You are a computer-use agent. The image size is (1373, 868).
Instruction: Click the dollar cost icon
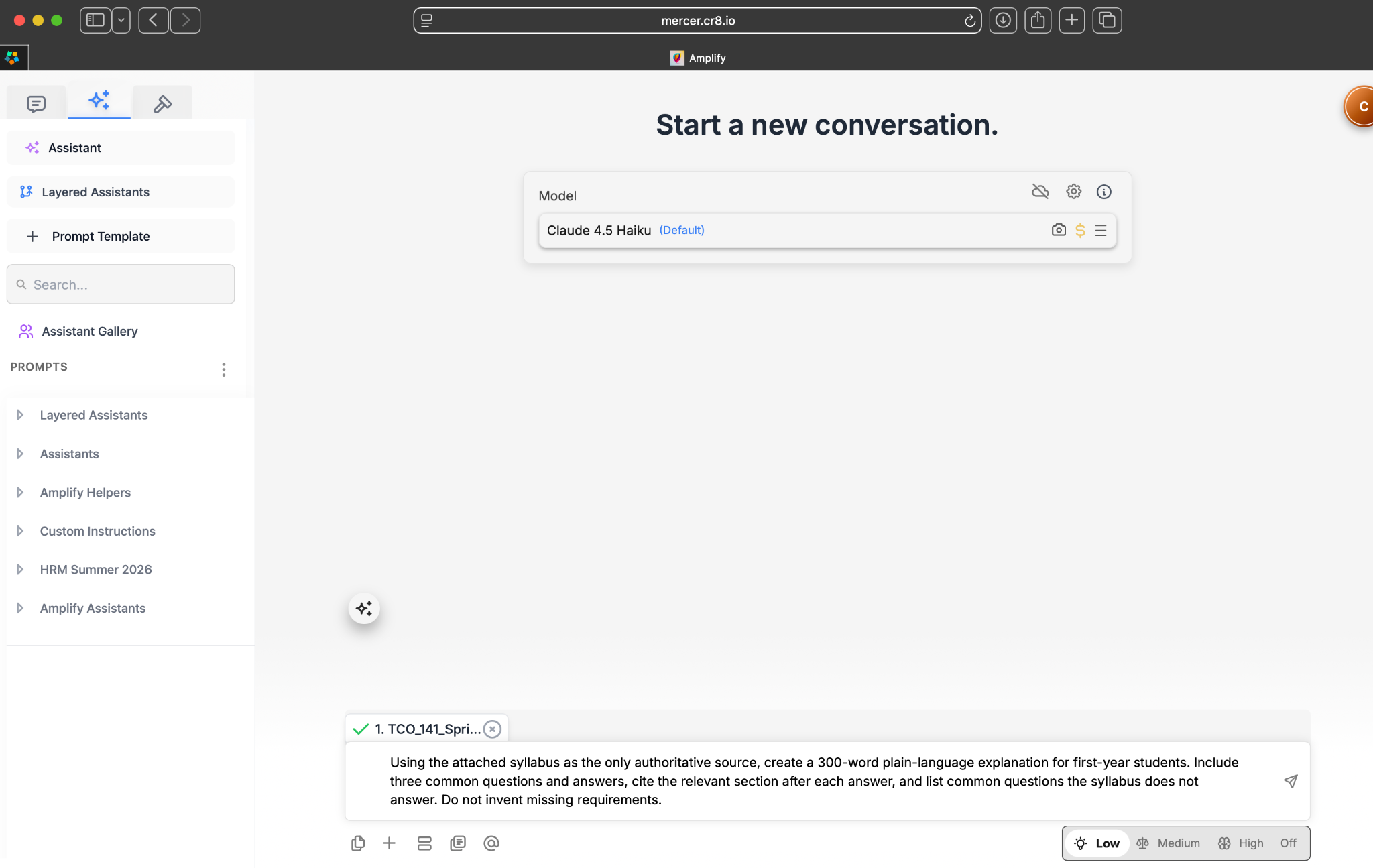[x=1080, y=230]
